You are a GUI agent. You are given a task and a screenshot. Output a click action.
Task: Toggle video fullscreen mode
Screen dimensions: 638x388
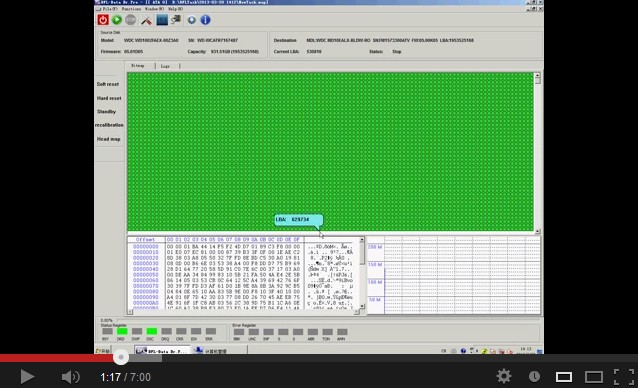click(x=624, y=377)
